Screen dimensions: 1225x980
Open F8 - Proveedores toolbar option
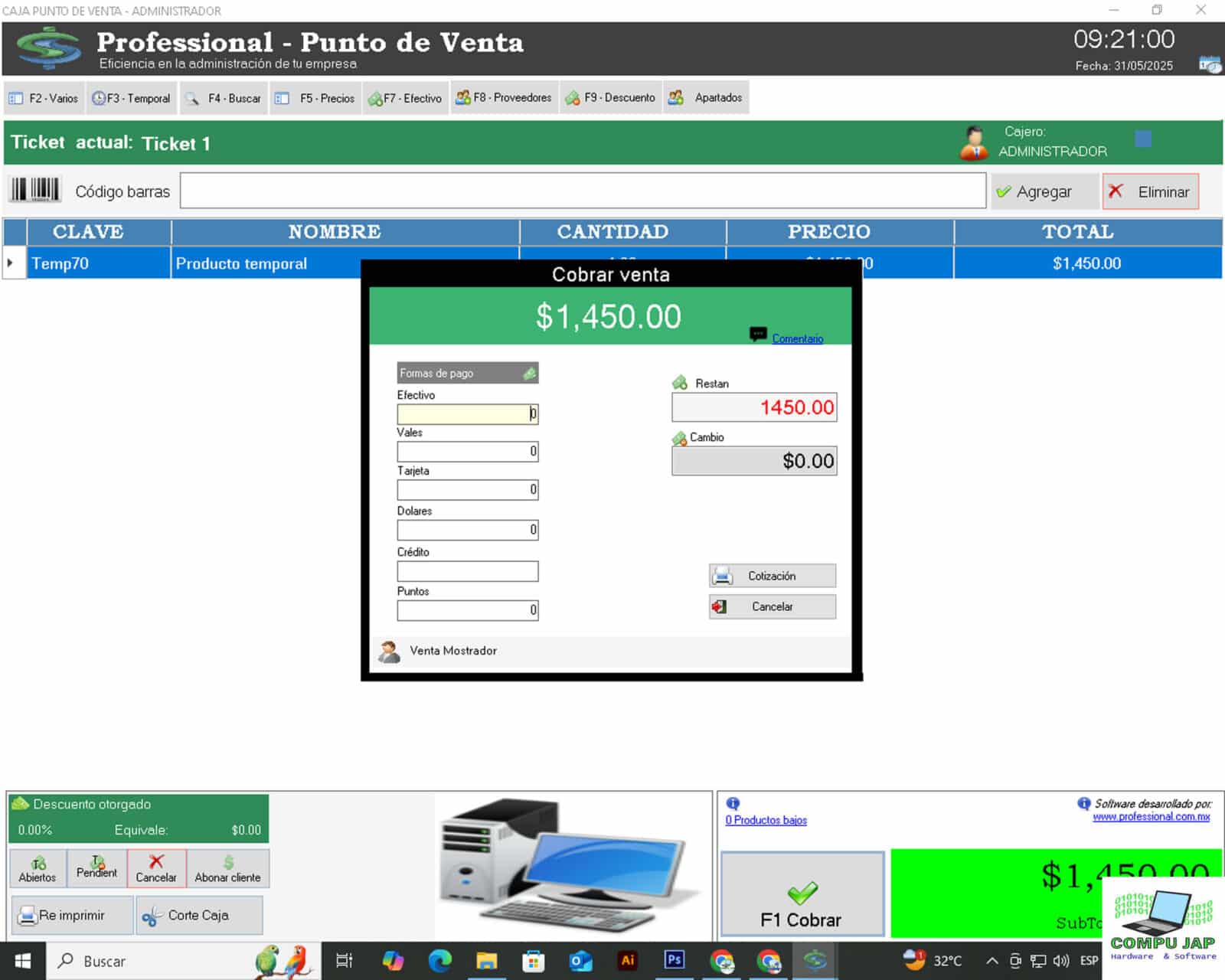(x=504, y=97)
